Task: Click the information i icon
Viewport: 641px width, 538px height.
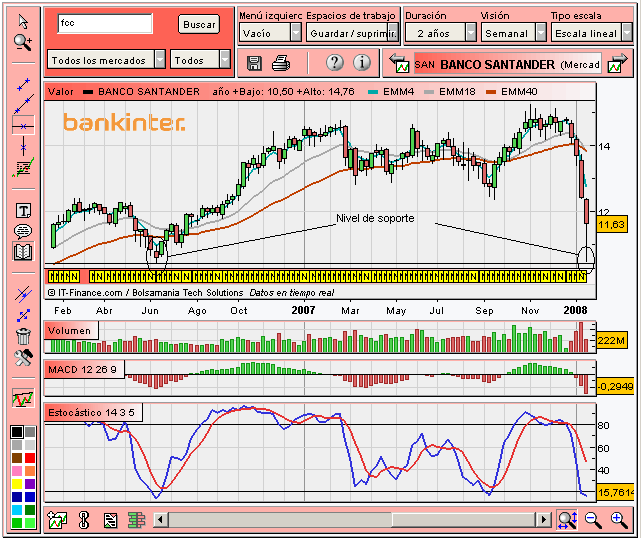Action: click(x=362, y=63)
